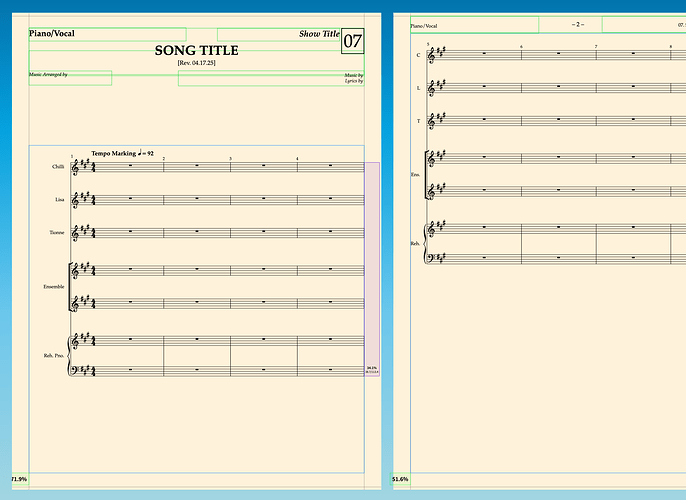686x500 pixels.
Task: Click the pink system margin handle
Action: [372, 269]
